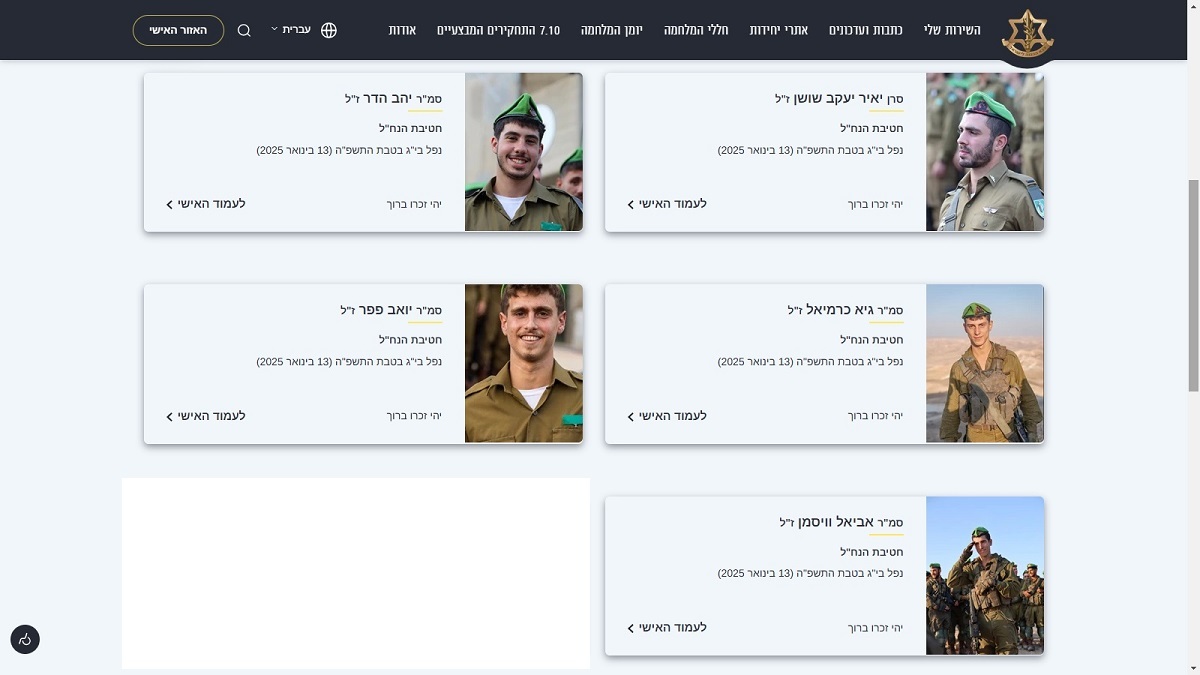
Task: Open the השירות שלי menu item
Action: pyautogui.click(x=952, y=30)
